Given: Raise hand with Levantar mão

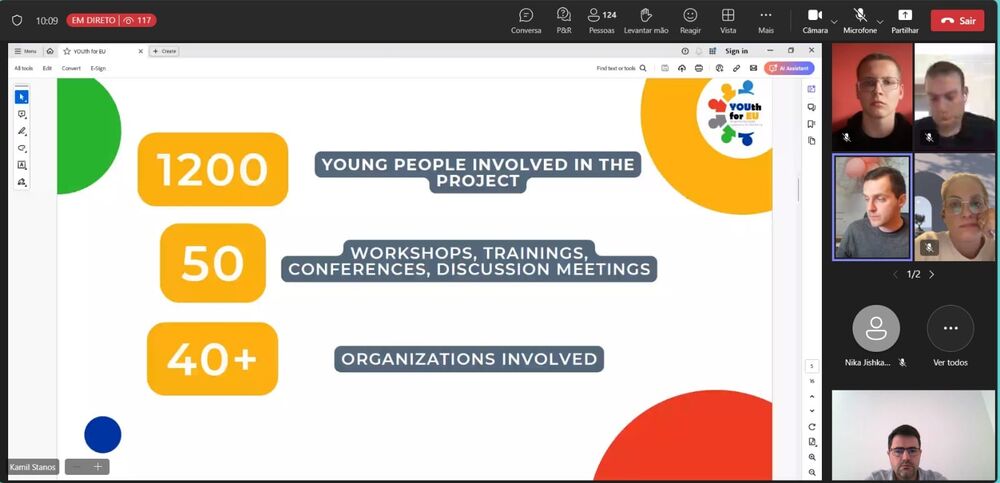Looking at the screenshot, I should 646,21.
